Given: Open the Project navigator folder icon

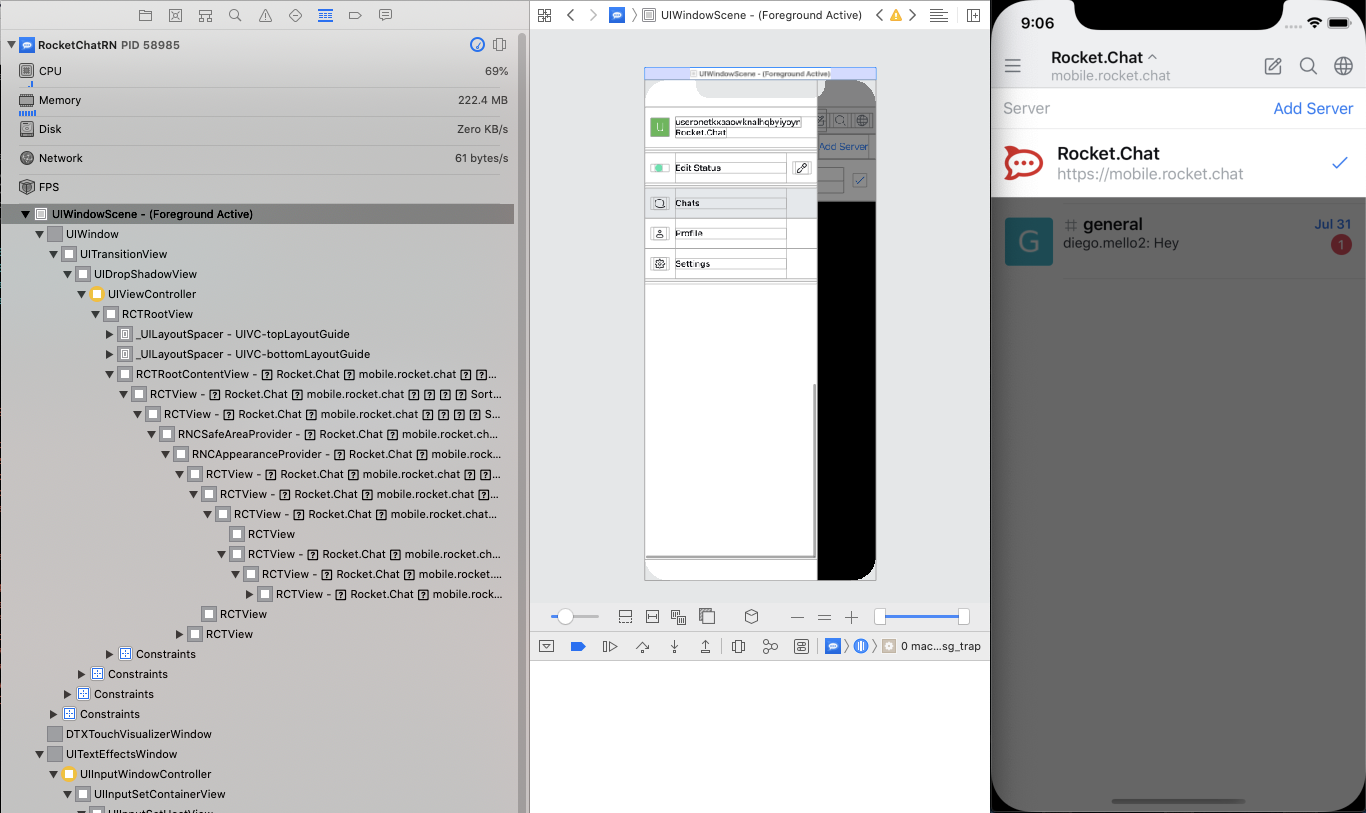Looking at the screenshot, I should click(x=145, y=16).
